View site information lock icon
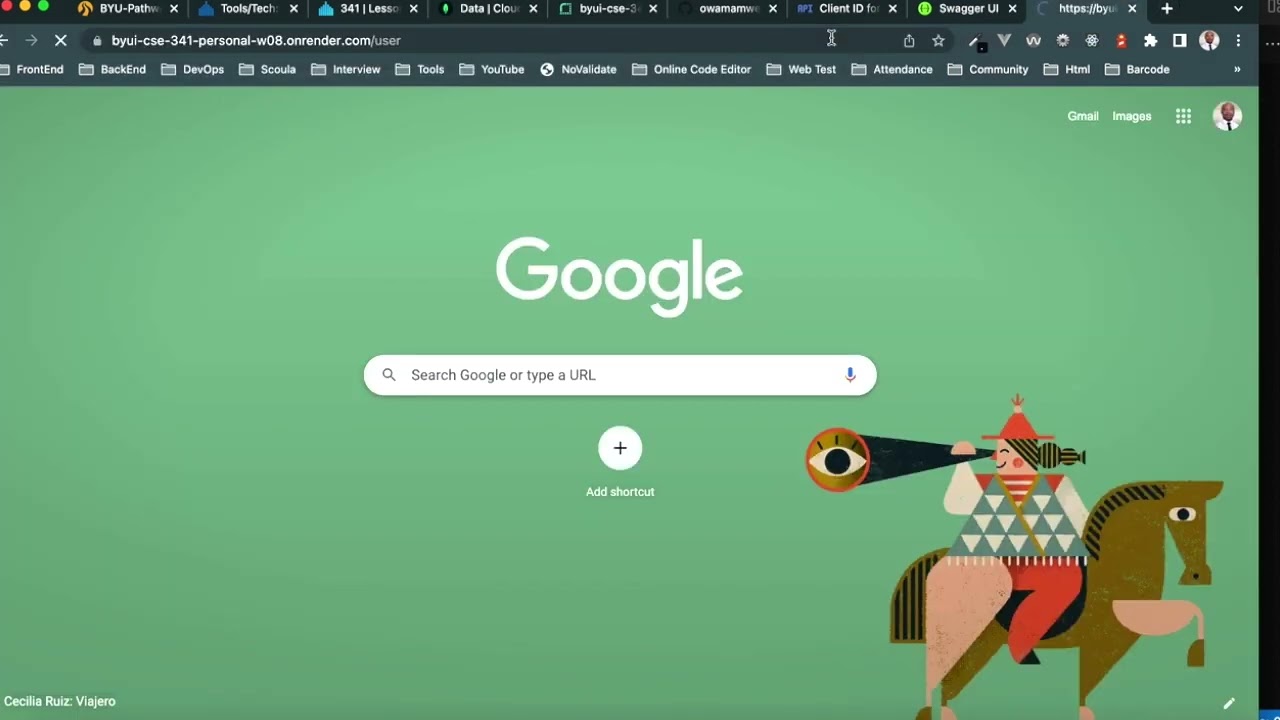 tap(97, 41)
